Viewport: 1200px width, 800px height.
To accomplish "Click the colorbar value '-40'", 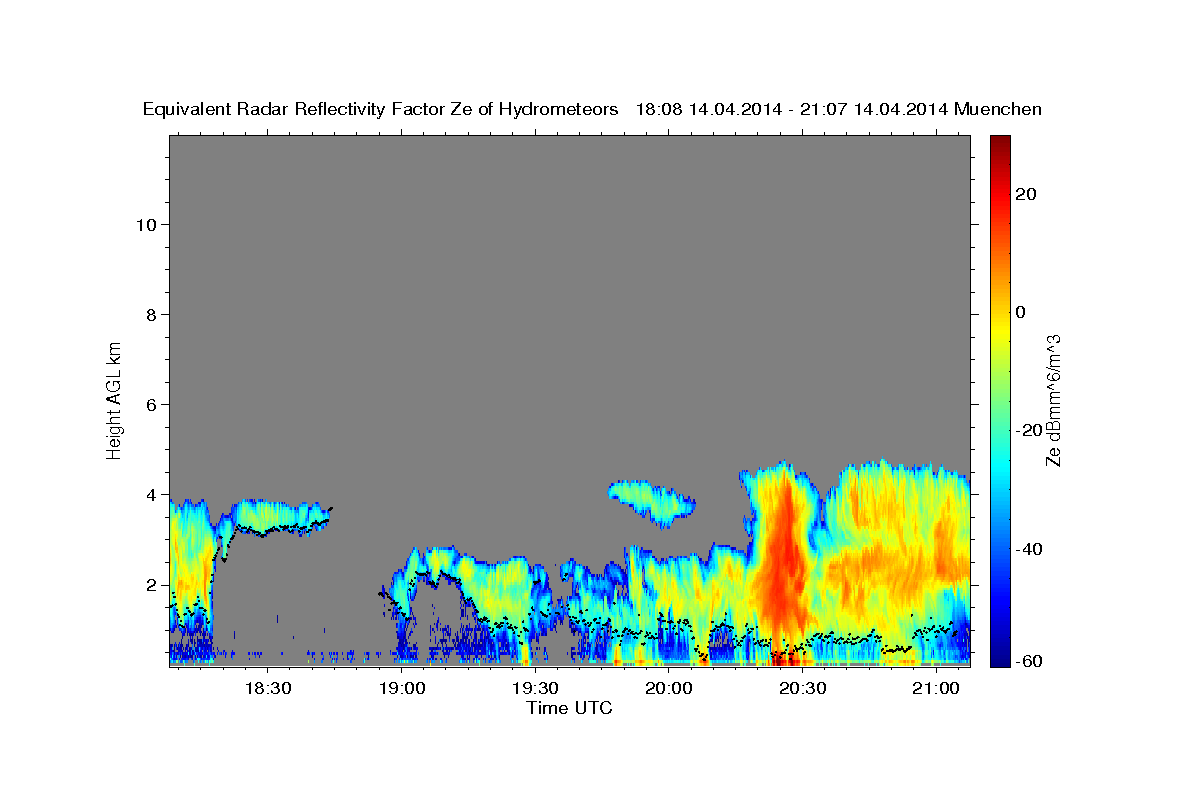I will coord(1029,549).
